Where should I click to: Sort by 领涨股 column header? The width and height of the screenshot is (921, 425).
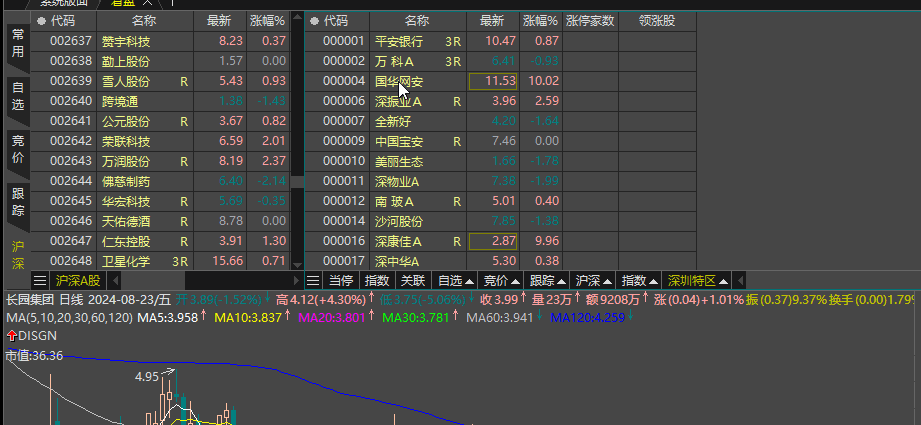click(657, 21)
